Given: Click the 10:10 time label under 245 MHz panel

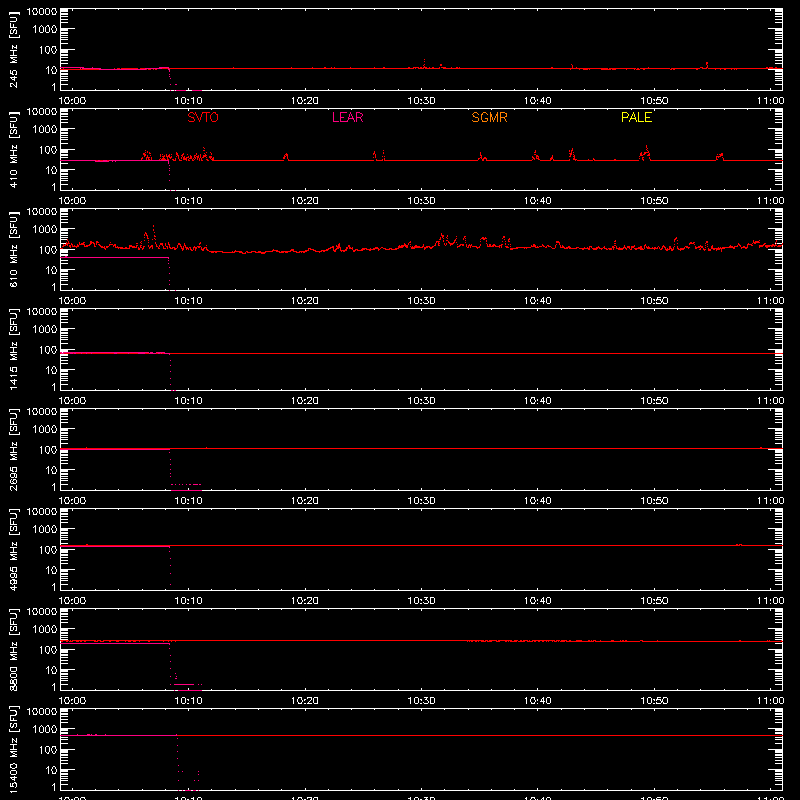Looking at the screenshot, I should click(x=188, y=101).
